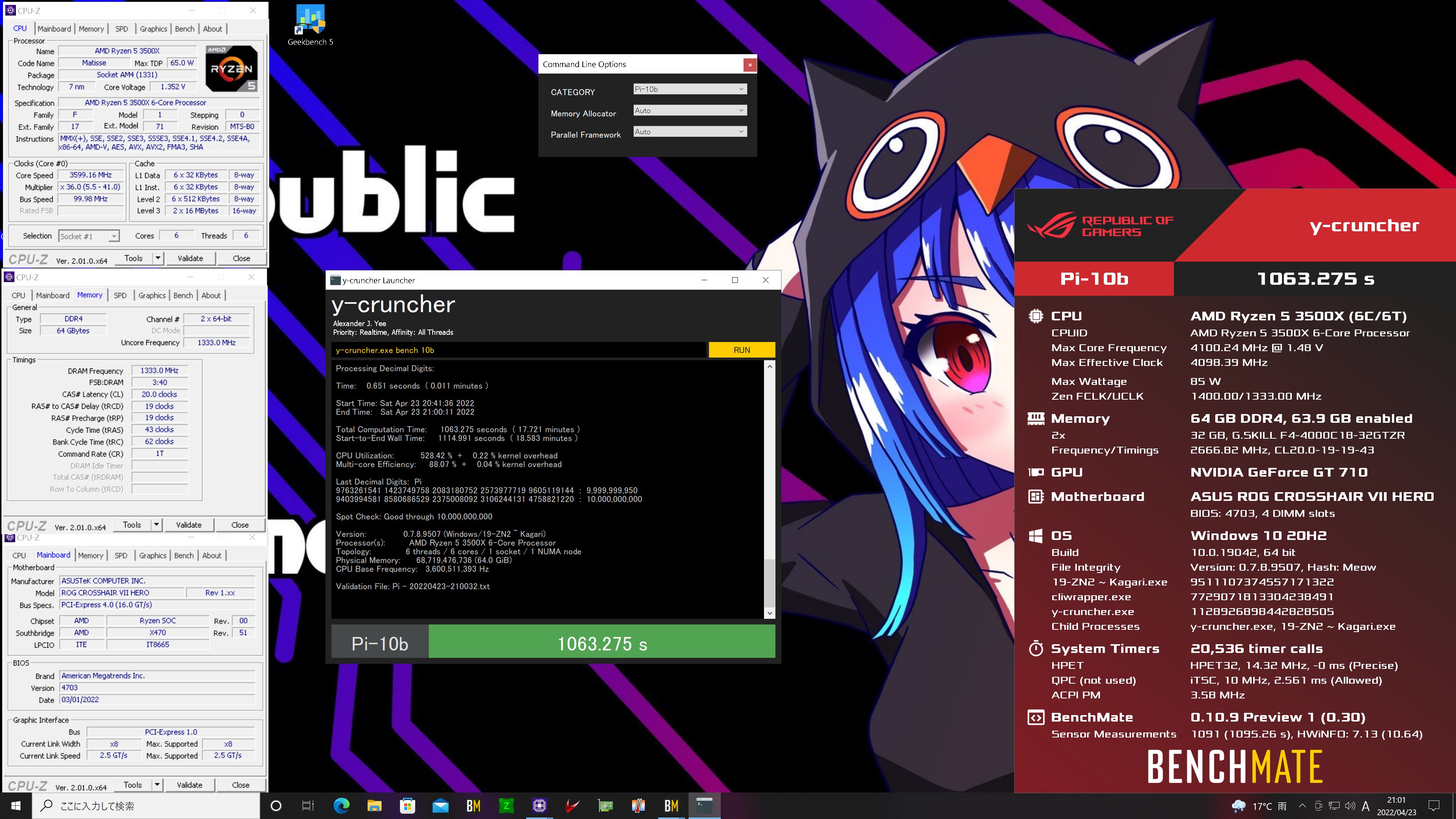Maximize the y-cruncher Launcher window
The image size is (1456, 819).
pos(735,280)
